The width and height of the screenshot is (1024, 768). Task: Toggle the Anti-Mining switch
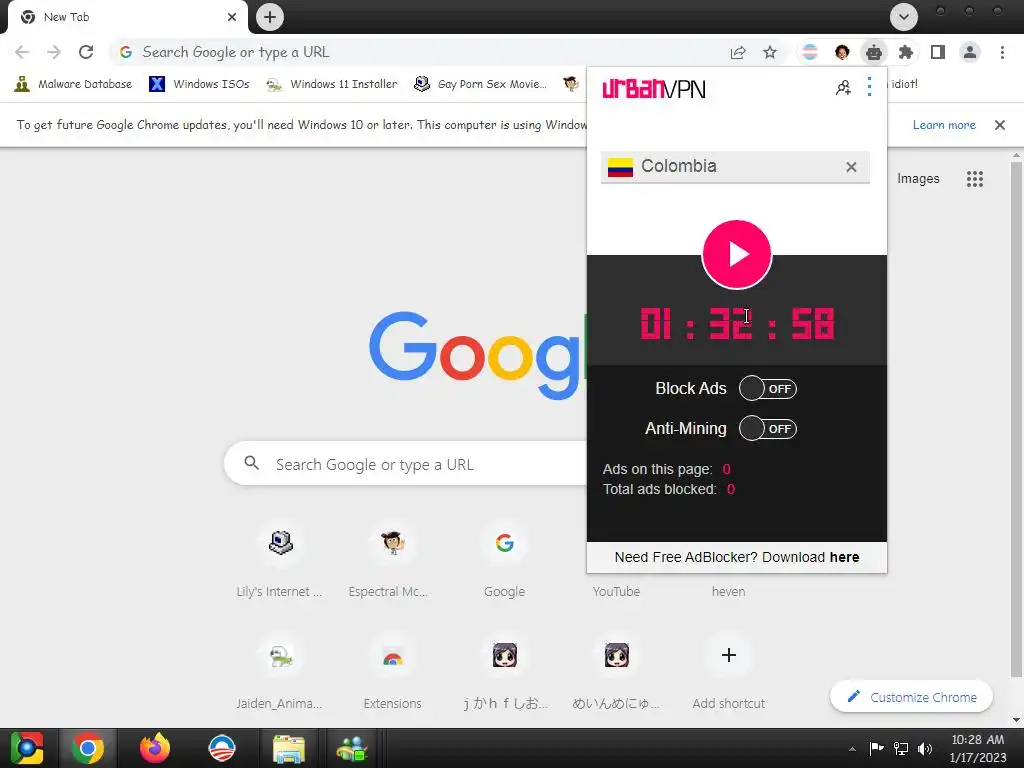tap(767, 428)
